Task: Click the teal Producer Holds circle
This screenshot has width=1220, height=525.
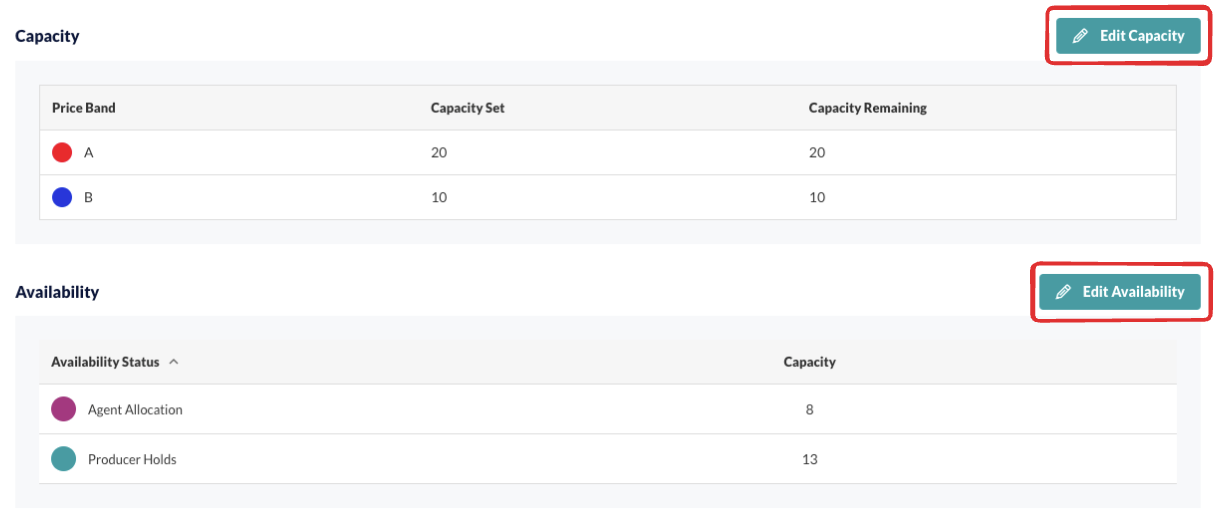Action: tap(63, 459)
